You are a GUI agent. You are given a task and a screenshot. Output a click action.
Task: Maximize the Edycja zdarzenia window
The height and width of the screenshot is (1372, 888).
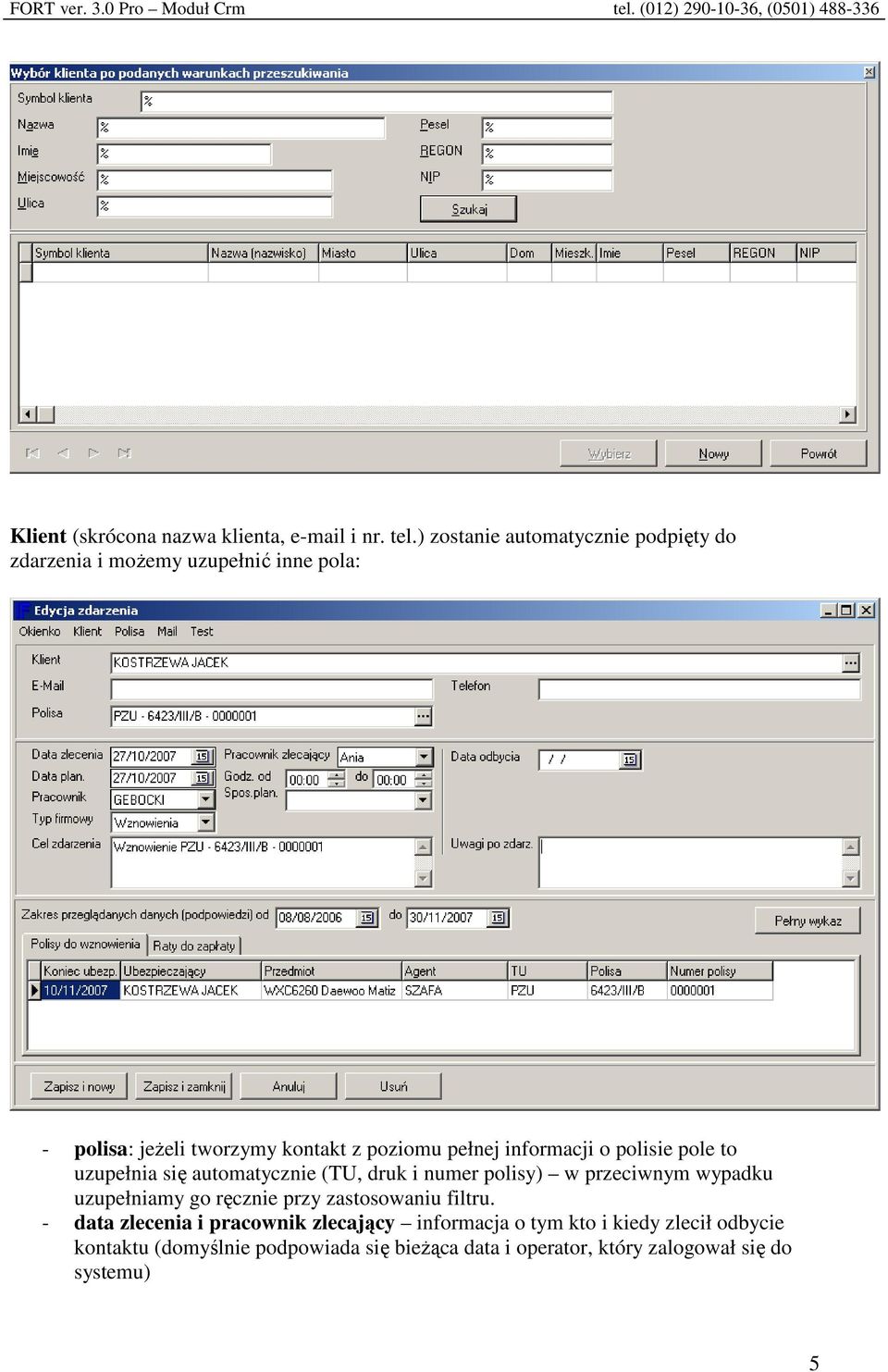point(846,611)
